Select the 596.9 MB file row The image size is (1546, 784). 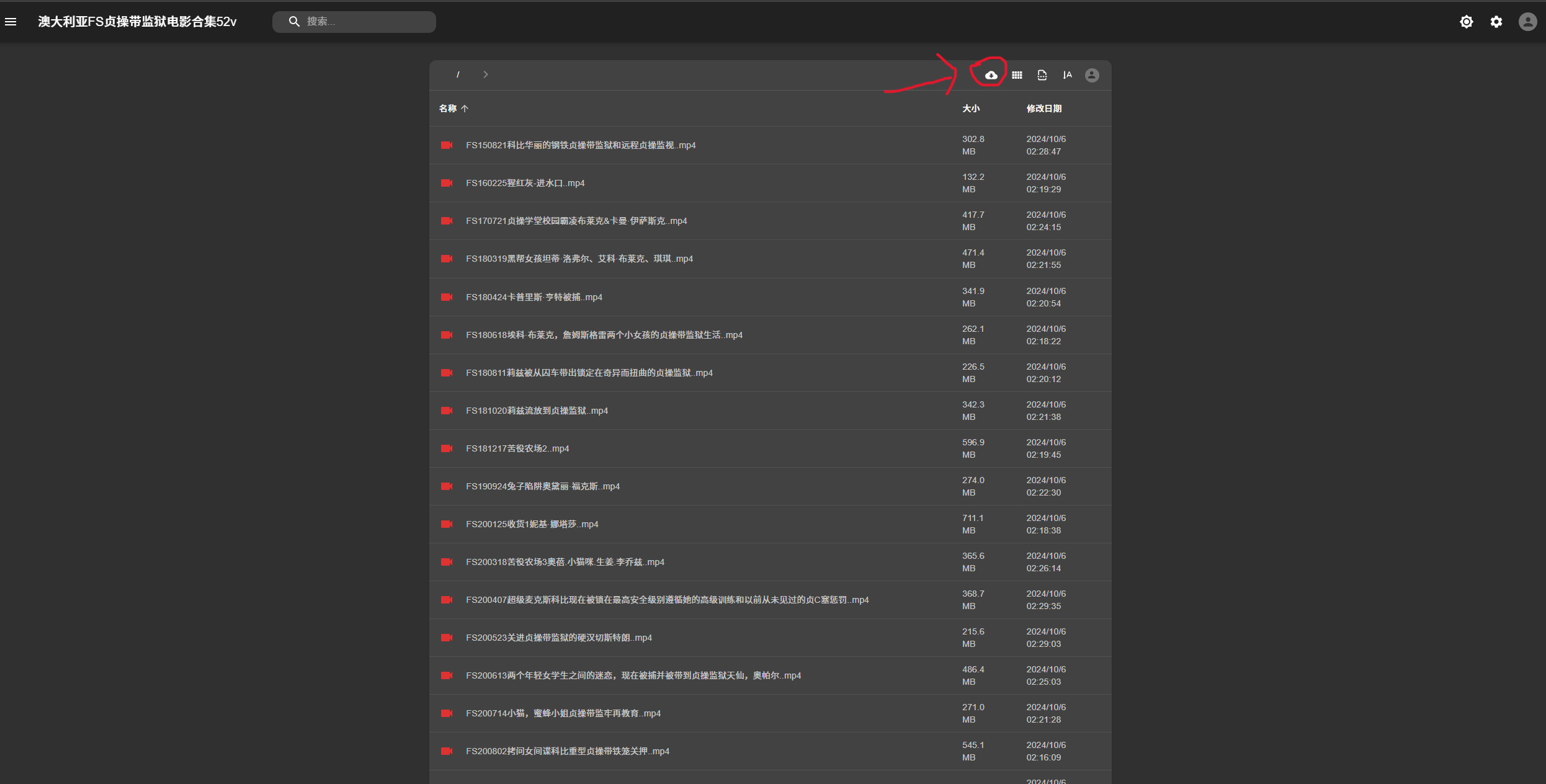(x=973, y=448)
